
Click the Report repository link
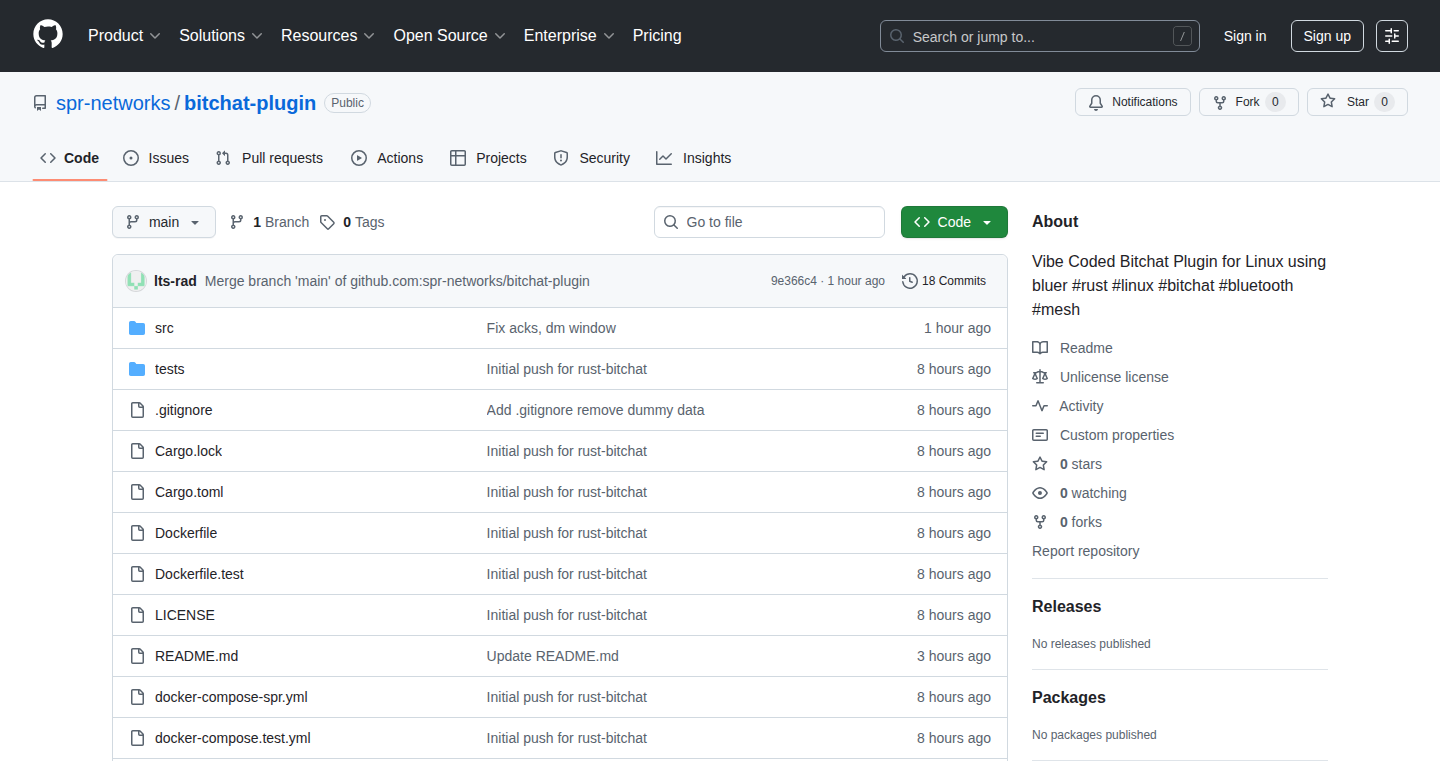coord(1085,551)
